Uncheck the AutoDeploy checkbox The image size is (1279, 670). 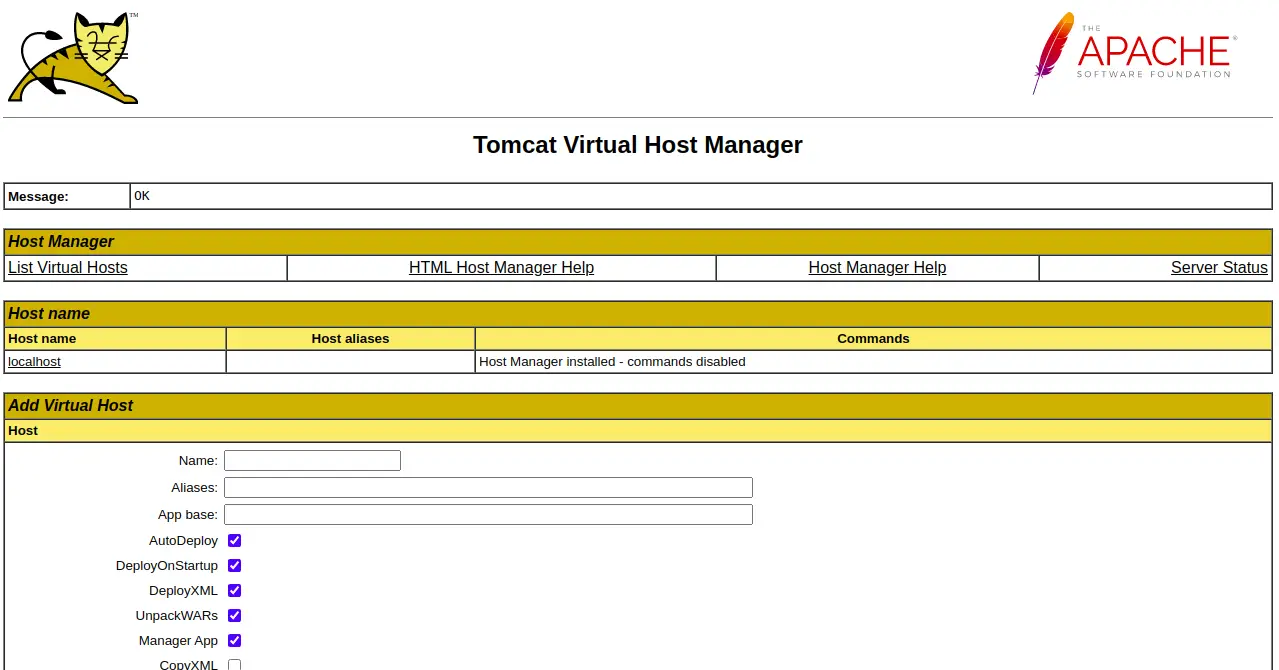(234, 541)
